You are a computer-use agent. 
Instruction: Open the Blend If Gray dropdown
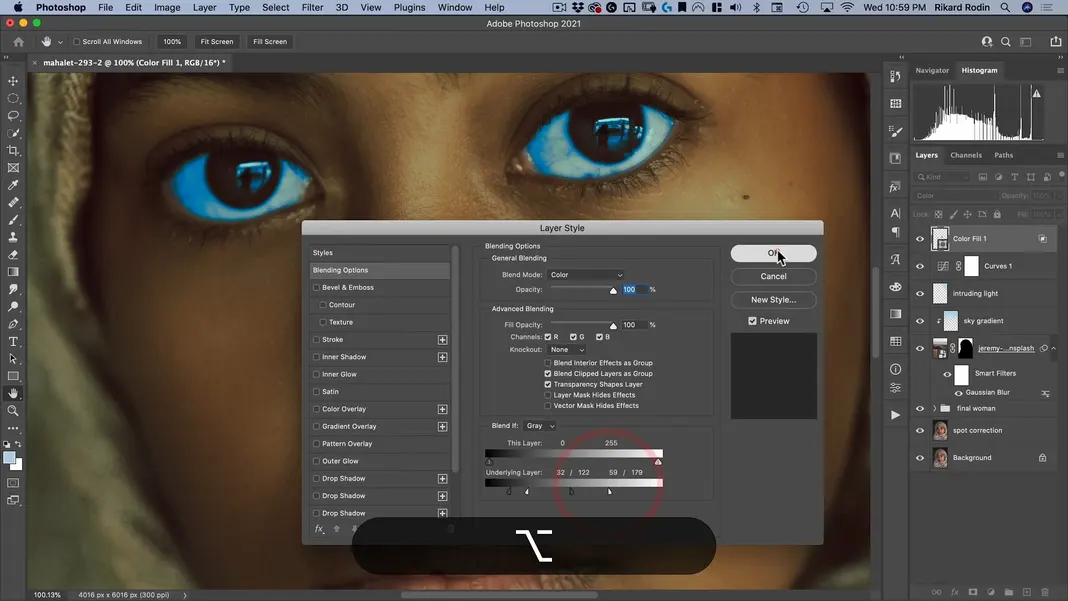[539, 426]
